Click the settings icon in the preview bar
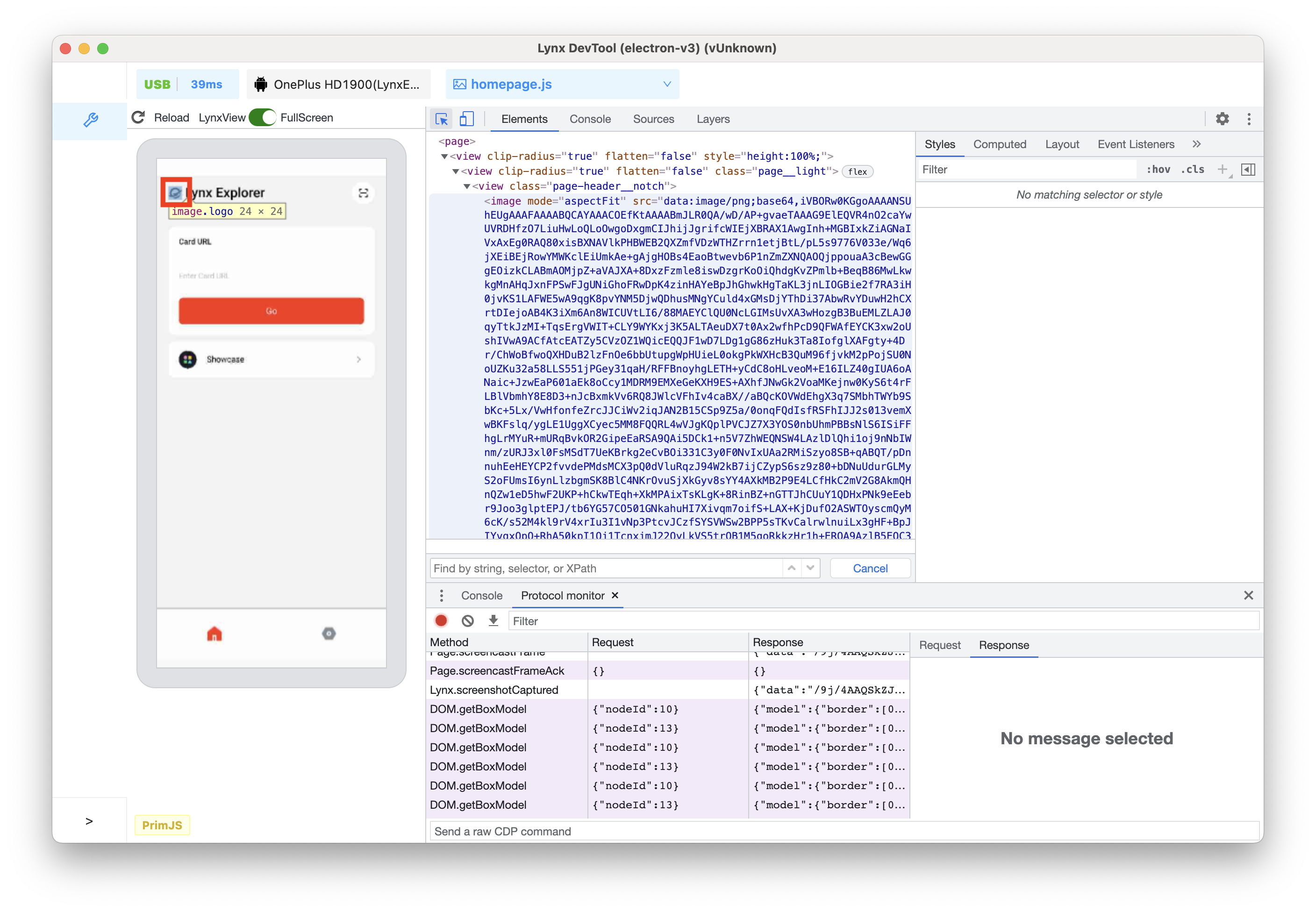 [x=329, y=634]
